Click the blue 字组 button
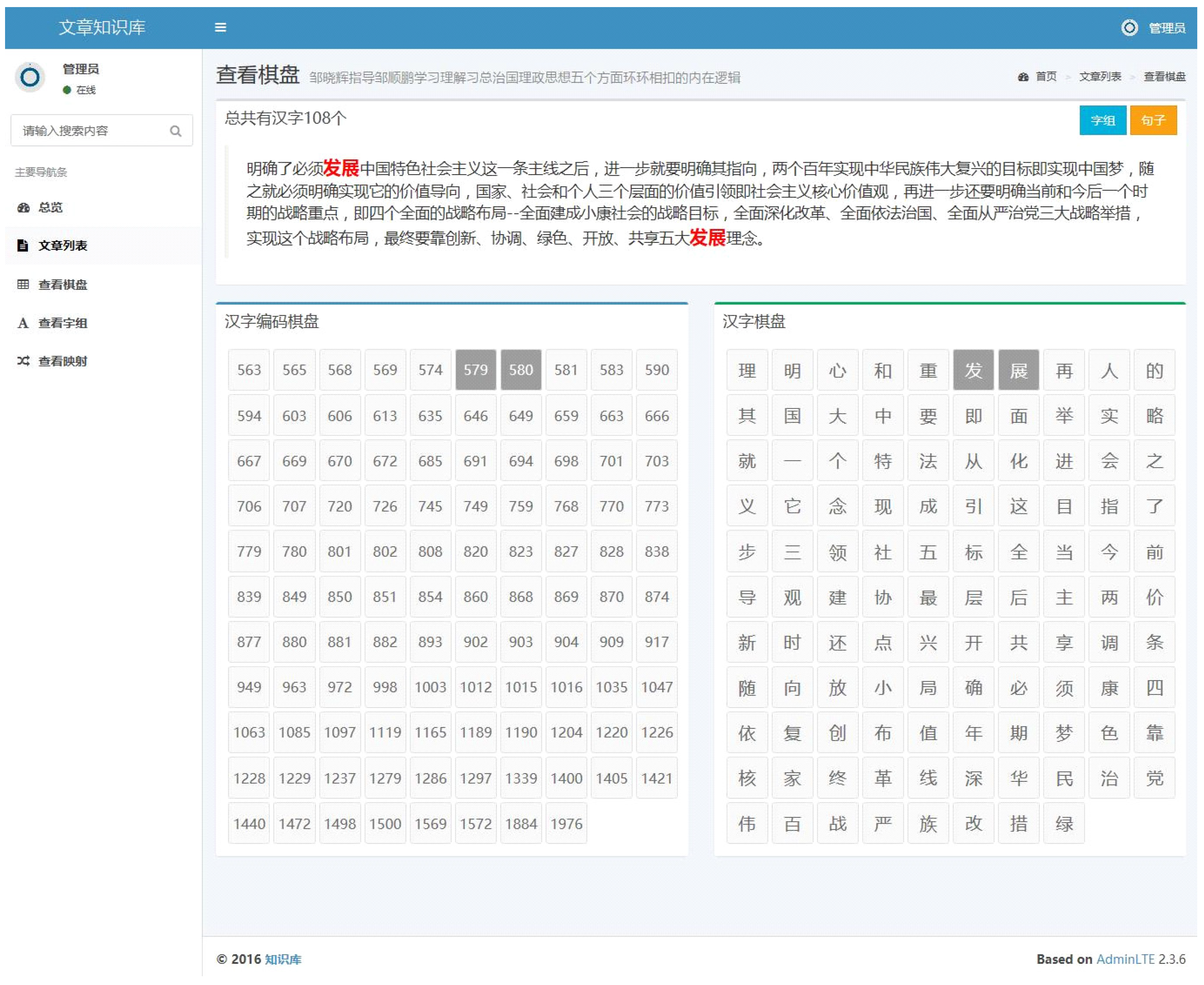The image size is (1204, 985). (x=1103, y=121)
